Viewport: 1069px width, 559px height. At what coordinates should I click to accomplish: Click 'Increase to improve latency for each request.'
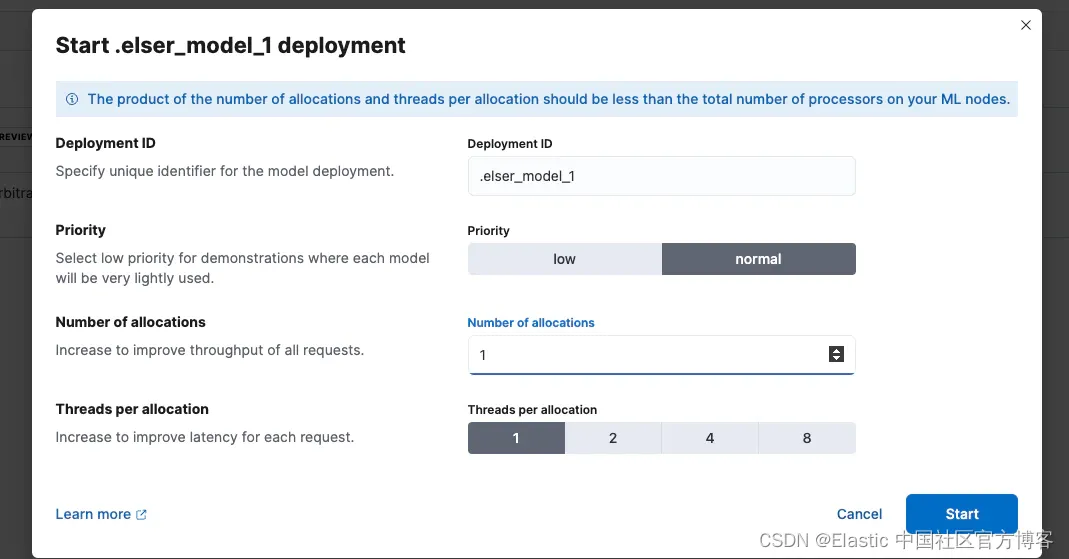point(205,437)
